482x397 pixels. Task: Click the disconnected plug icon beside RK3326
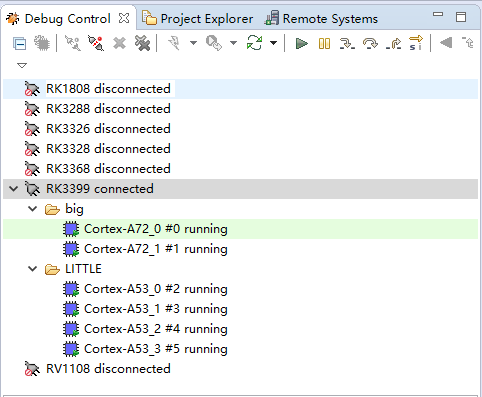pyautogui.click(x=32, y=129)
